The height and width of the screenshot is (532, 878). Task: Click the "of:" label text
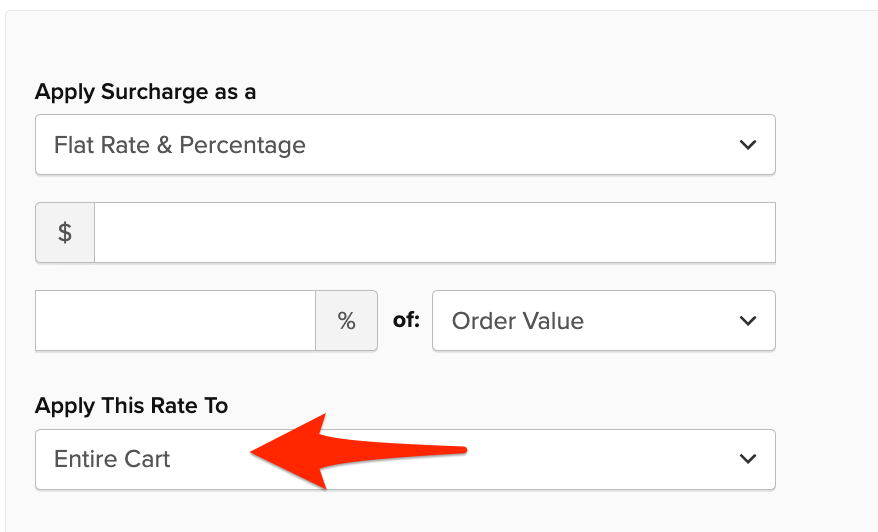click(x=405, y=321)
